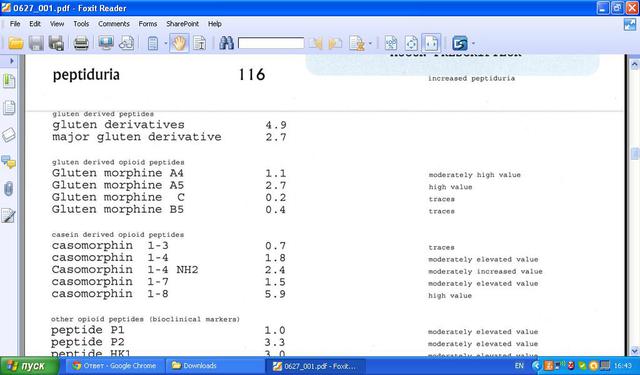Click the Open file folder icon

tap(16, 43)
